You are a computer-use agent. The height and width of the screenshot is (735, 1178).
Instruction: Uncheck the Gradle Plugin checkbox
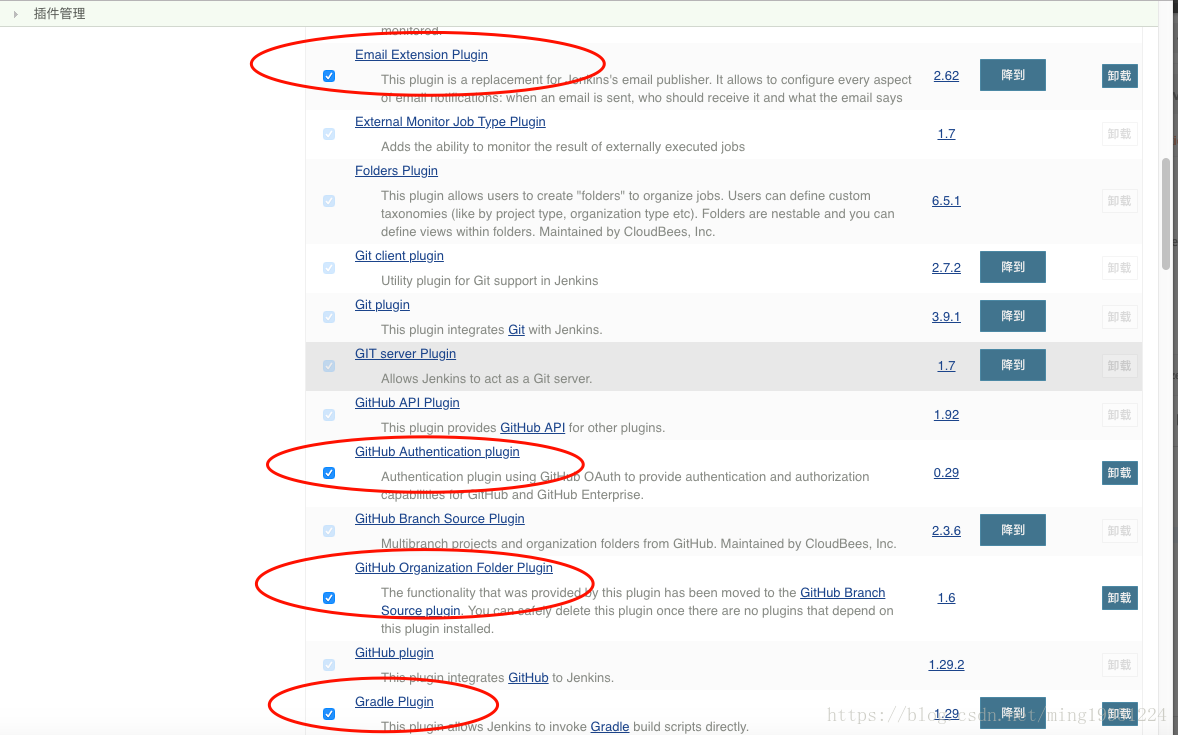click(x=329, y=714)
